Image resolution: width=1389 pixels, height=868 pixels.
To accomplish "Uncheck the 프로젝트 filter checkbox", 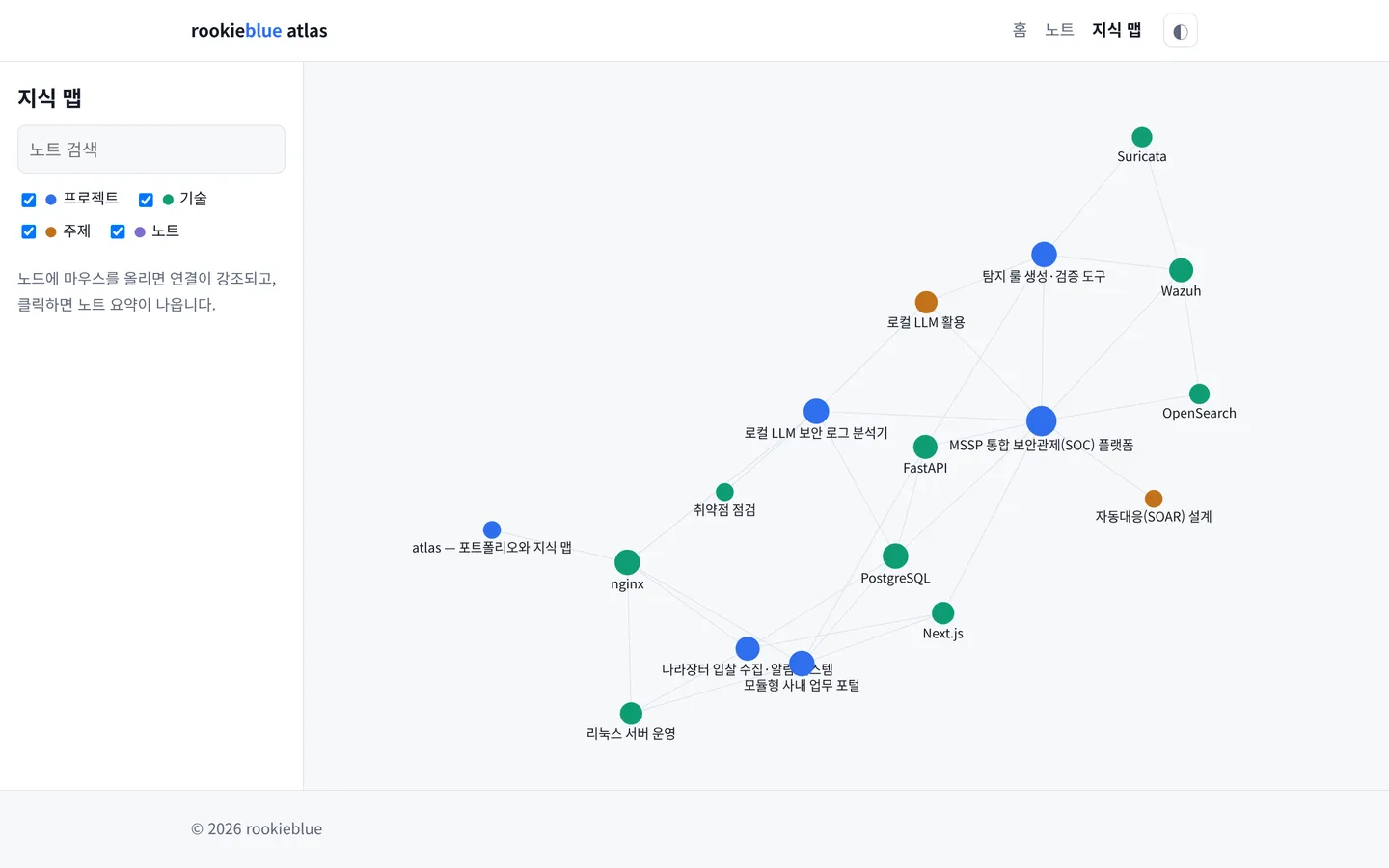I will tap(29, 200).
